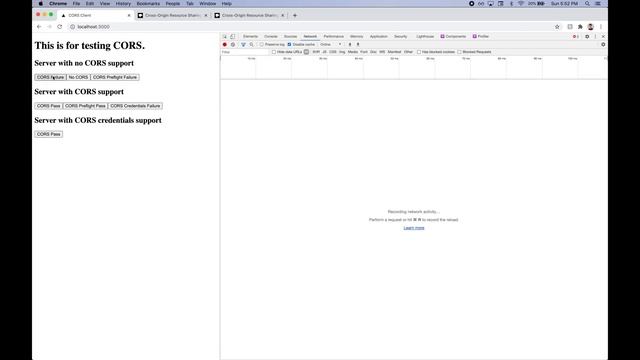Enable Has blocked cookies checkbox
Image resolution: width=640 pixels, height=360 pixels.
pyautogui.click(x=419, y=52)
